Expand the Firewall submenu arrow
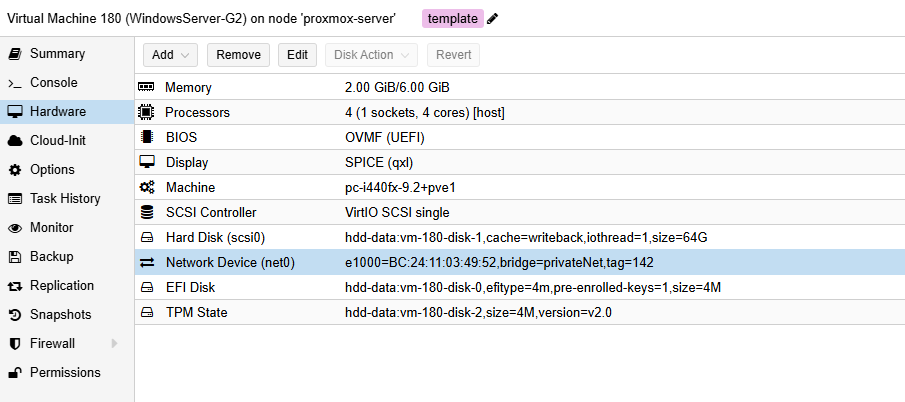Viewport: 905px width, 402px height. (114, 344)
